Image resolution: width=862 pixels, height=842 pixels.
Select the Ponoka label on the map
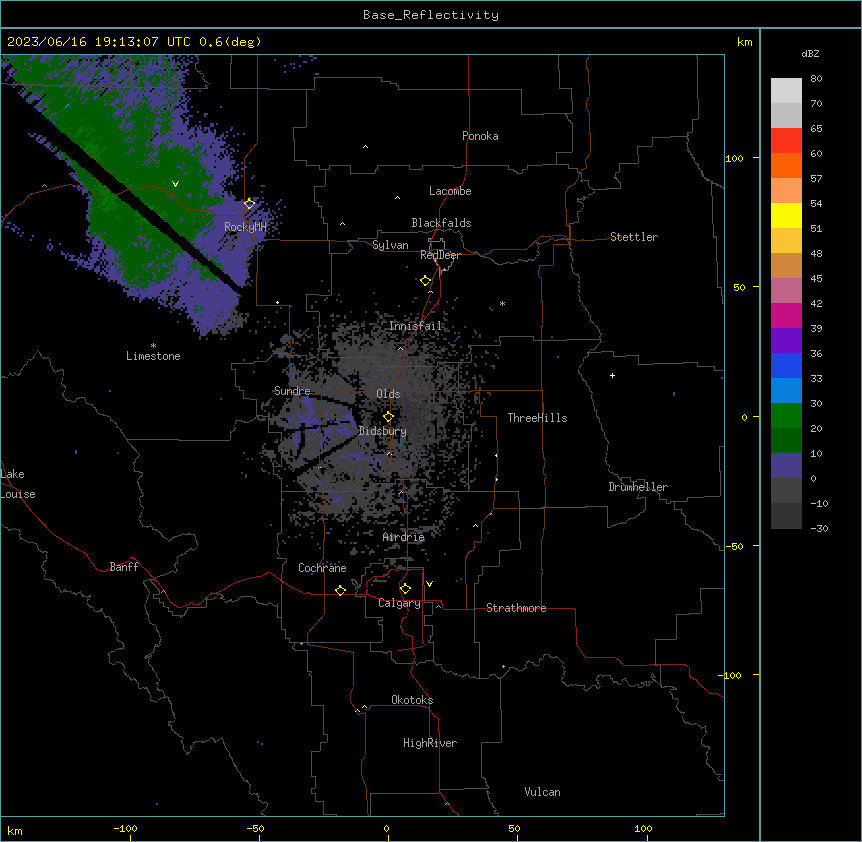point(480,136)
